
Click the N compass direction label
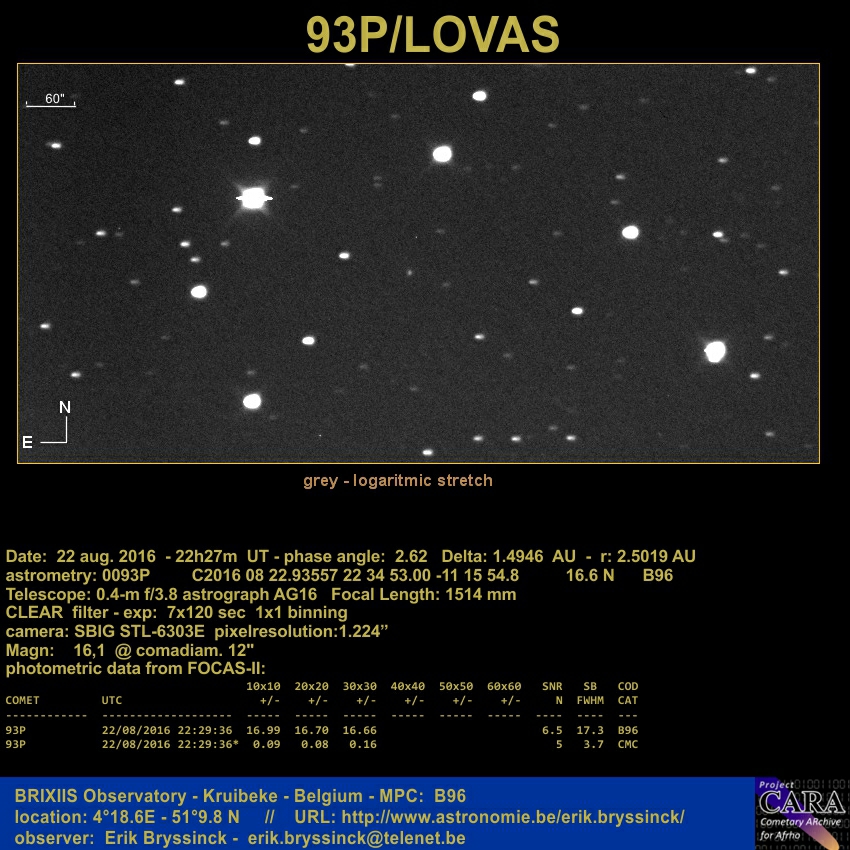tap(65, 407)
